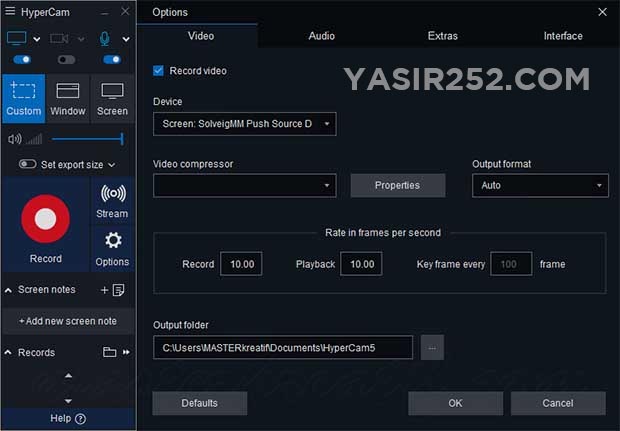The image size is (620, 431).
Task: Click Add new screen note
Action: point(68,321)
